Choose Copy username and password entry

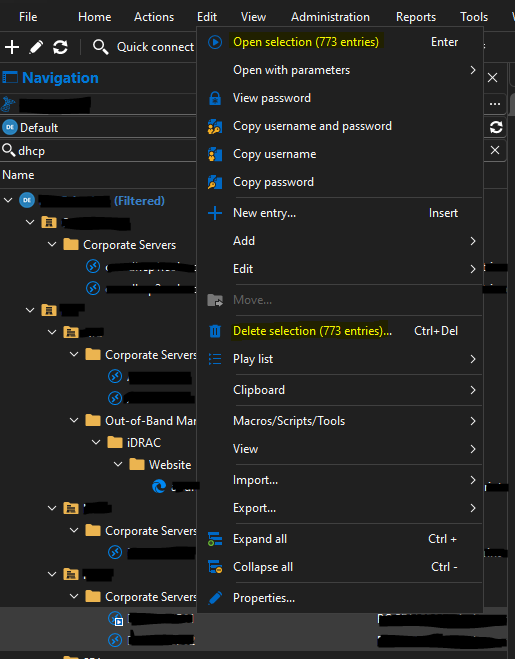click(x=340, y=126)
